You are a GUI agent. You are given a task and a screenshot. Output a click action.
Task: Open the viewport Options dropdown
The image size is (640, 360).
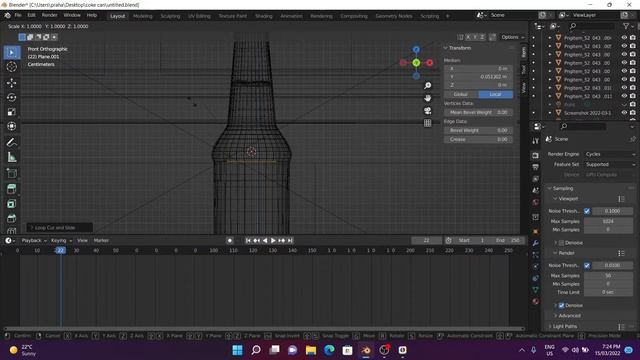tap(512, 37)
